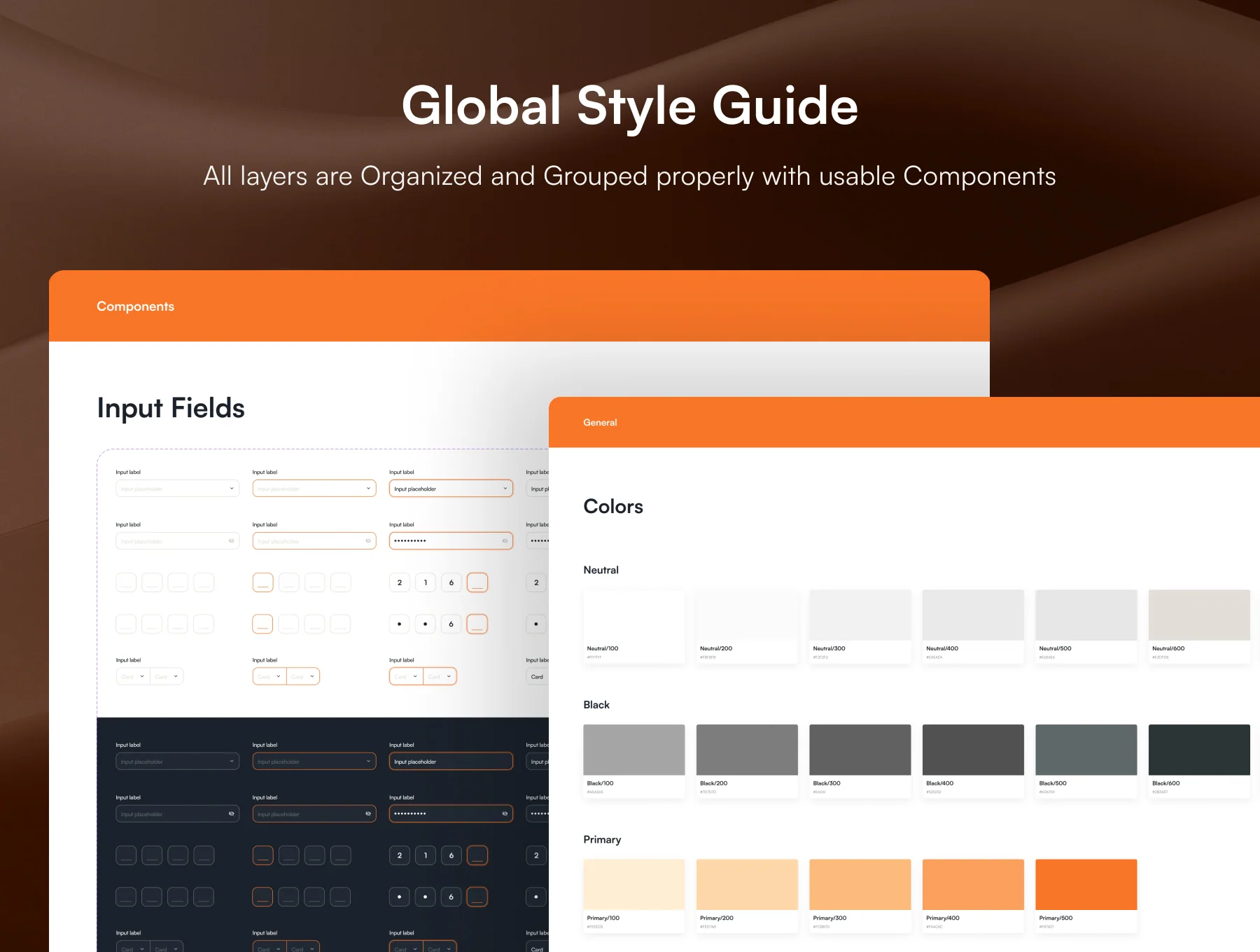Select the Neutral/100 color swatch
This screenshot has height=952, width=1260.
(x=633, y=626)
